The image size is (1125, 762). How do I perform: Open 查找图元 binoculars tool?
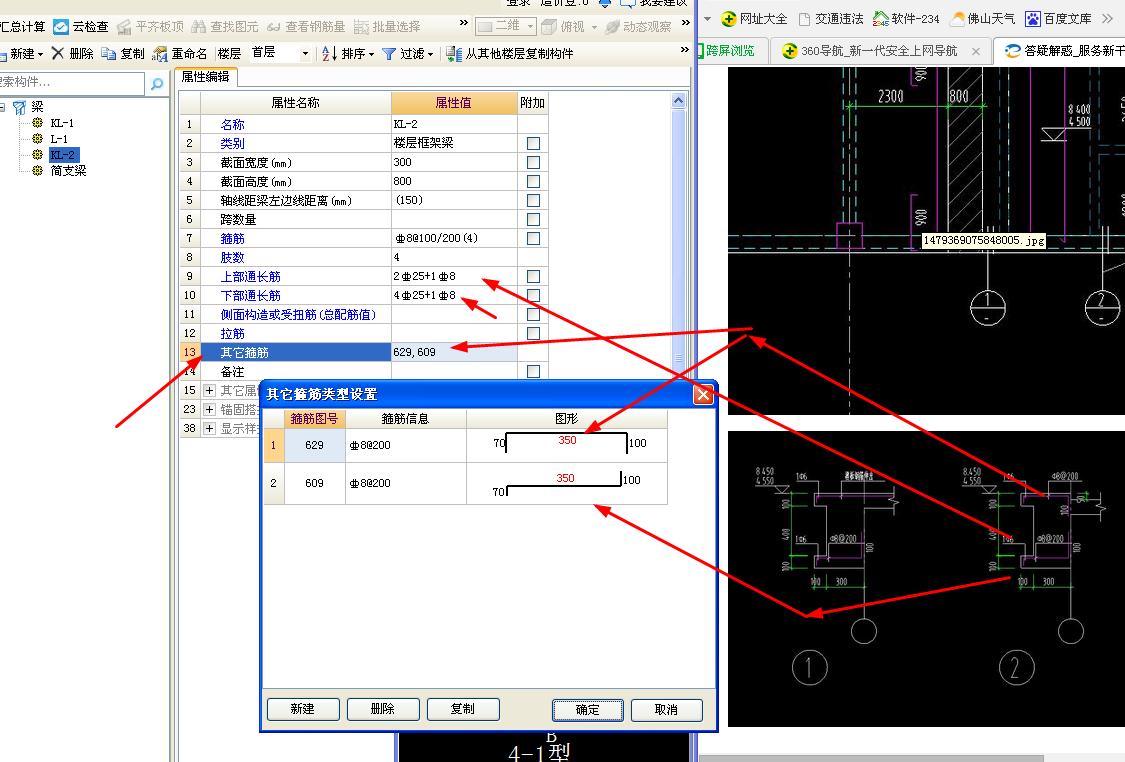point(199,27)
